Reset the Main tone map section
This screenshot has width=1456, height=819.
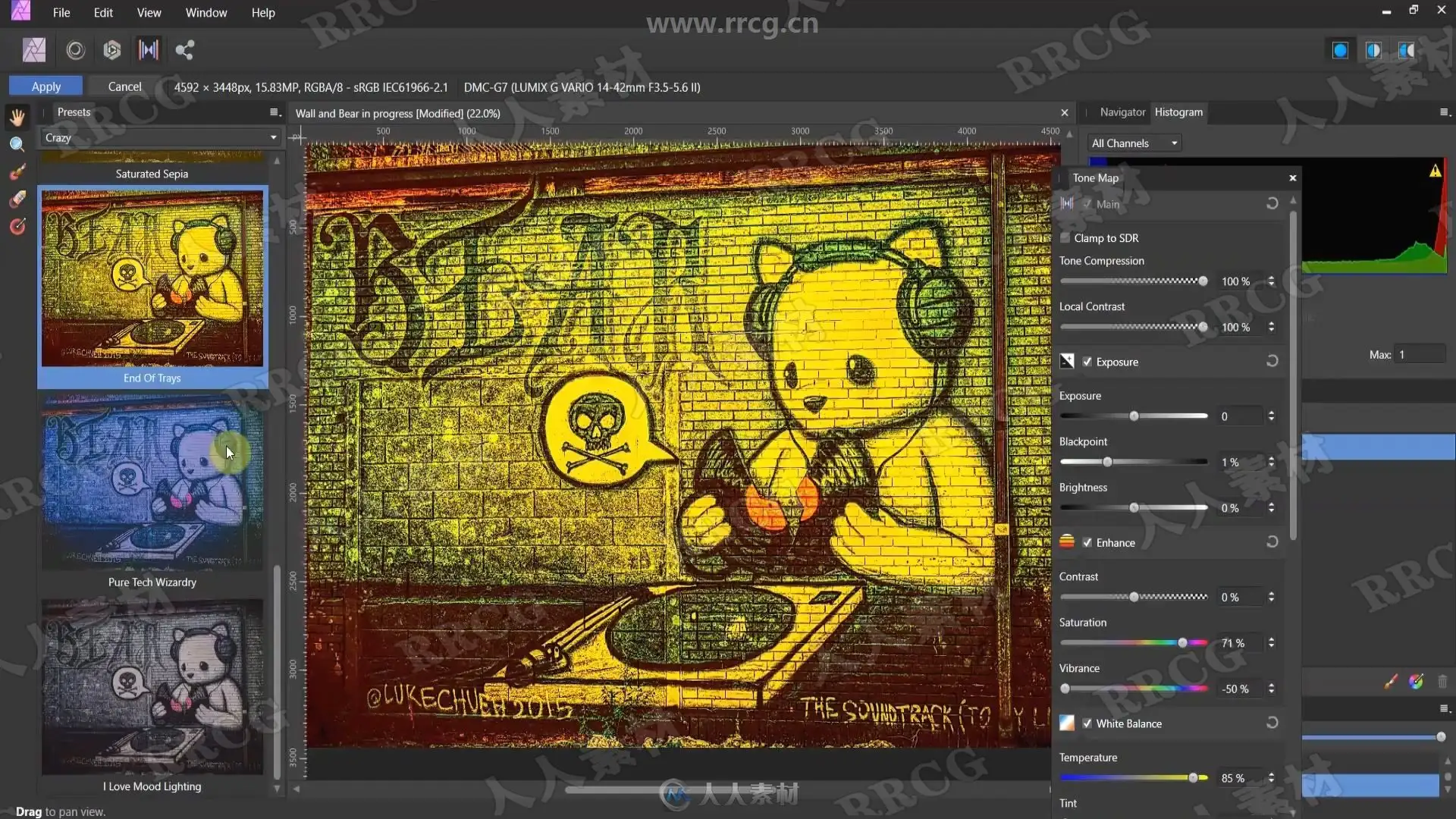click(1272, 203)
